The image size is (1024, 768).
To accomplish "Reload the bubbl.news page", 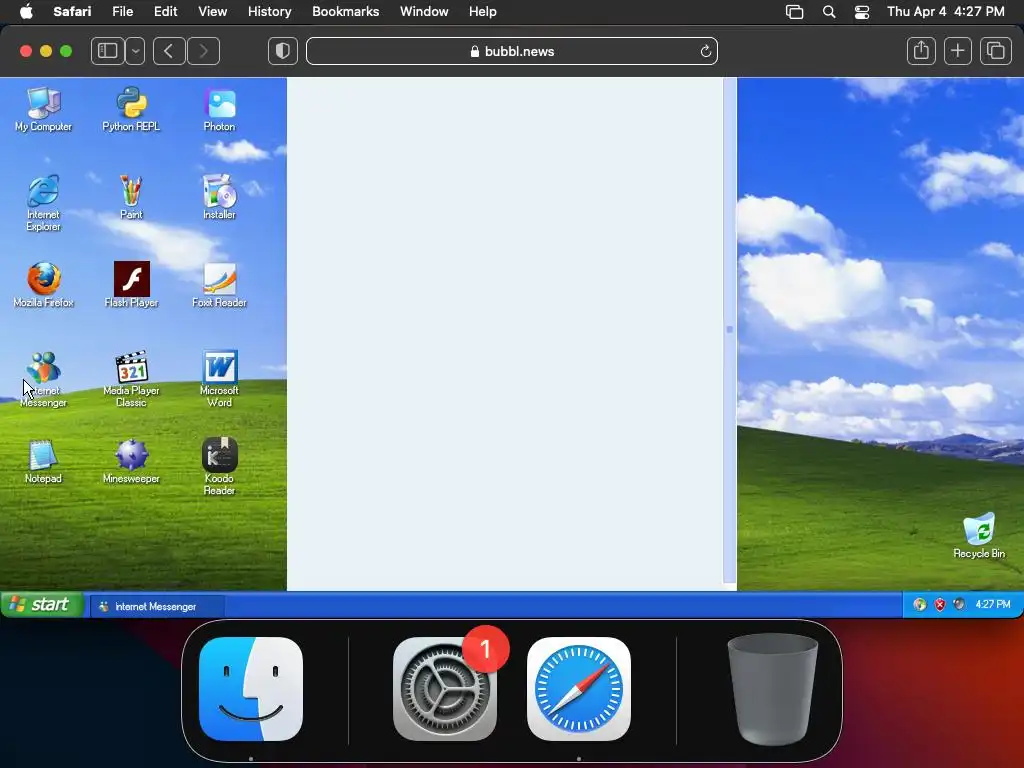I will click(705, 52).
